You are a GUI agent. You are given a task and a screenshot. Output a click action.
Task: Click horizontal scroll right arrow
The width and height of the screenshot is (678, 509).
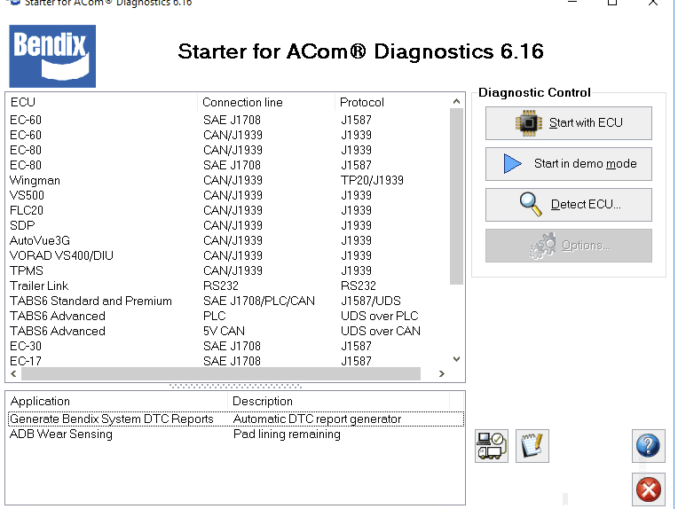click(441, 374)
